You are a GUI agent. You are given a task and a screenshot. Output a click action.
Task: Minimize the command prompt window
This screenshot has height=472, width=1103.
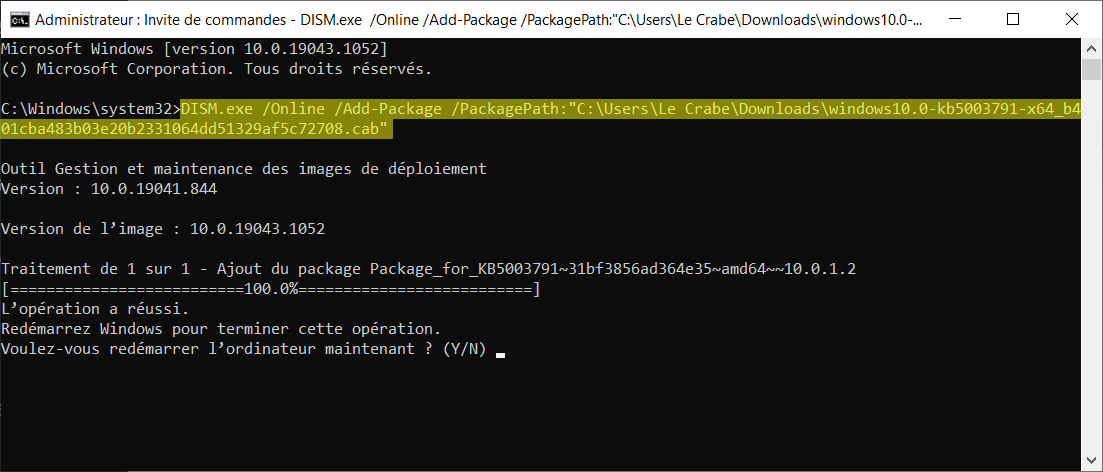[x=946, y=20]
